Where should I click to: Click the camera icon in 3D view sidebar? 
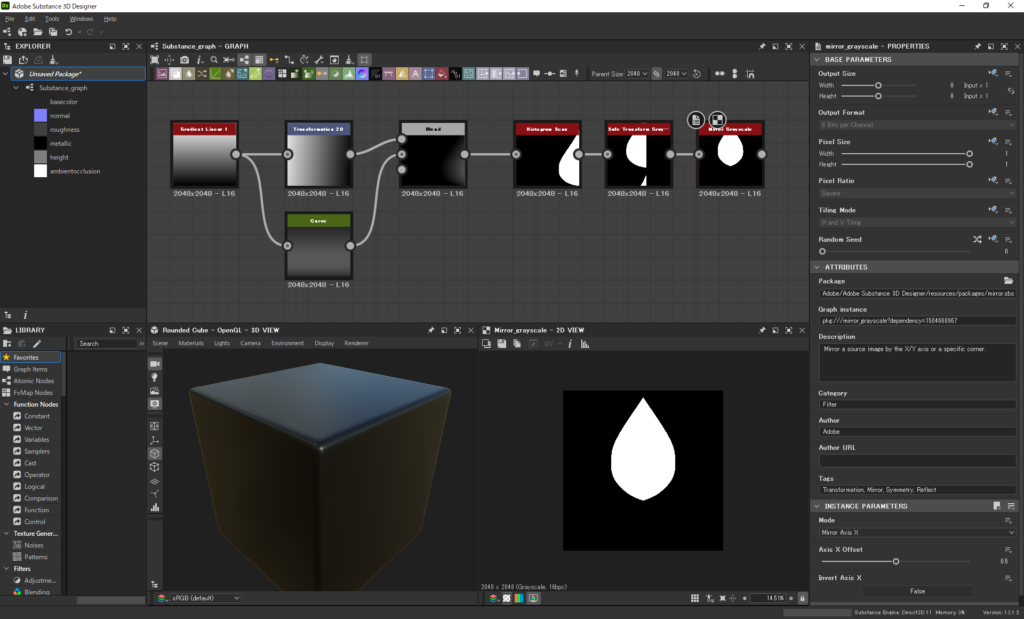(155, 364)
